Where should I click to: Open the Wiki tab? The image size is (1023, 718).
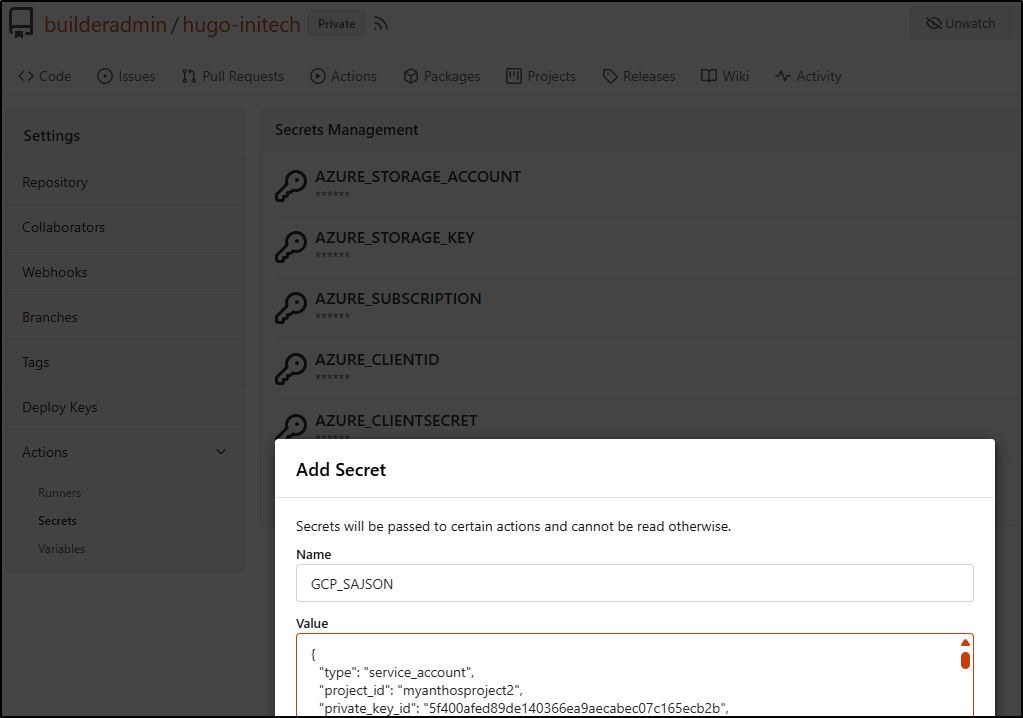pyautogui.click(x=724, y=76)
